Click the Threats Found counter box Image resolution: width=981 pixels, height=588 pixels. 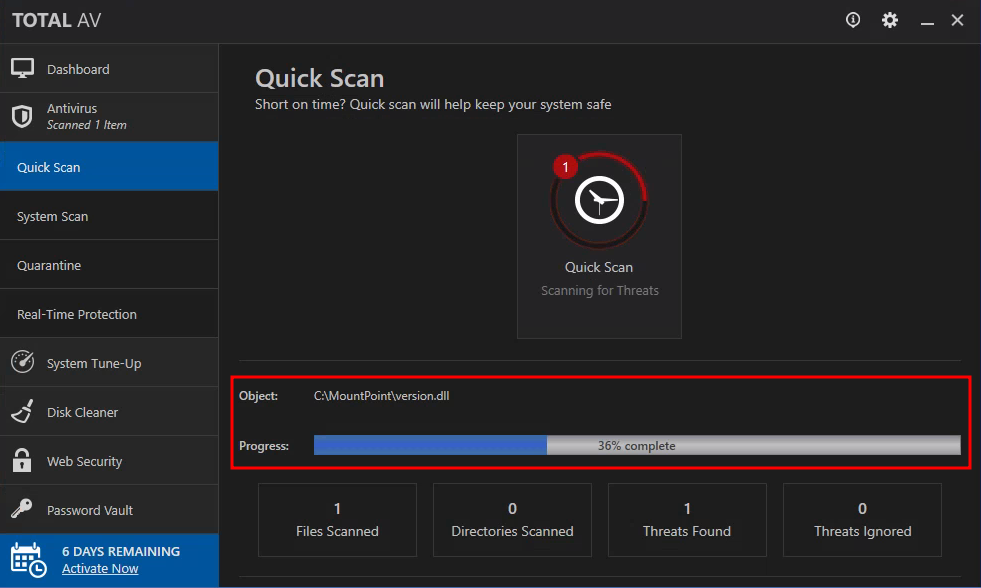tap(687, 520)
